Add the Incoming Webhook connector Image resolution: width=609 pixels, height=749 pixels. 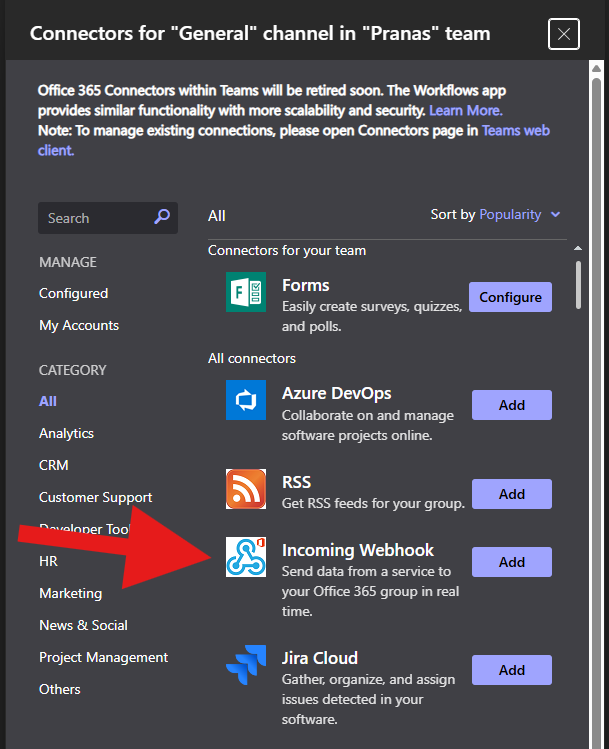[512, 562]
